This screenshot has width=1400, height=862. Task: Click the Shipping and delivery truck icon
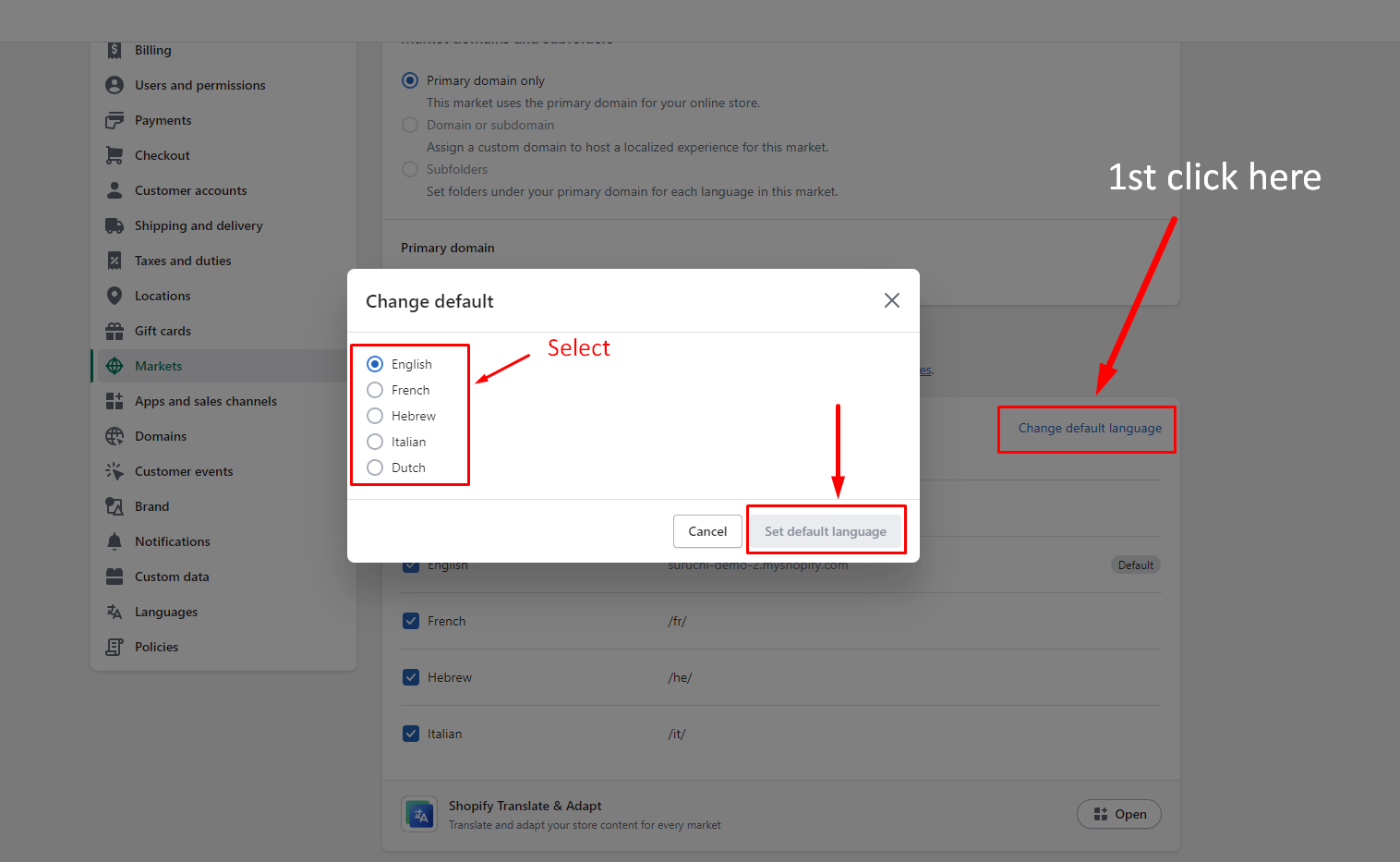coord(115,225)
